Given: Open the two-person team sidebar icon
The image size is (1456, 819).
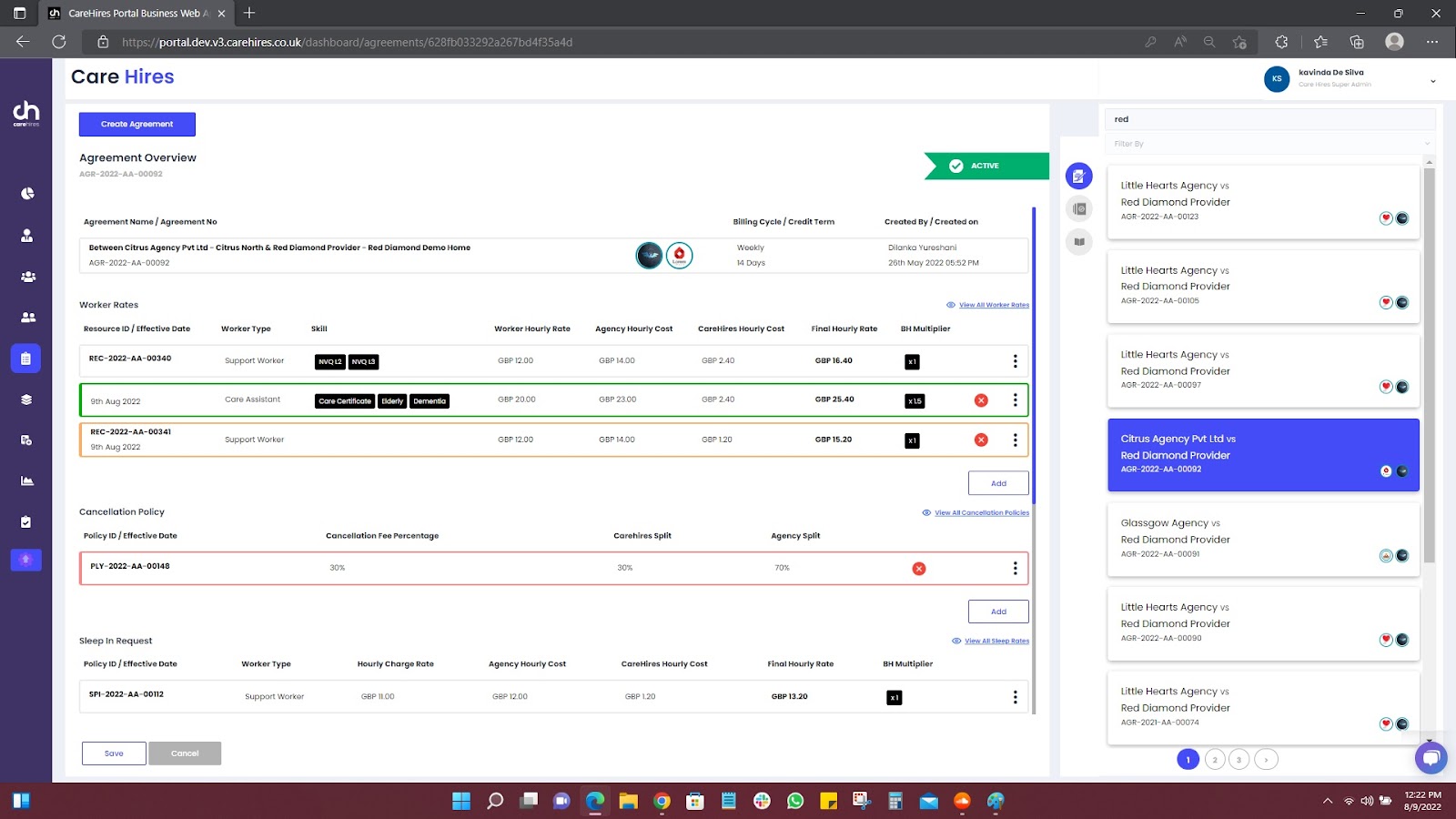Looking at the screenshot, I should 27,317.
